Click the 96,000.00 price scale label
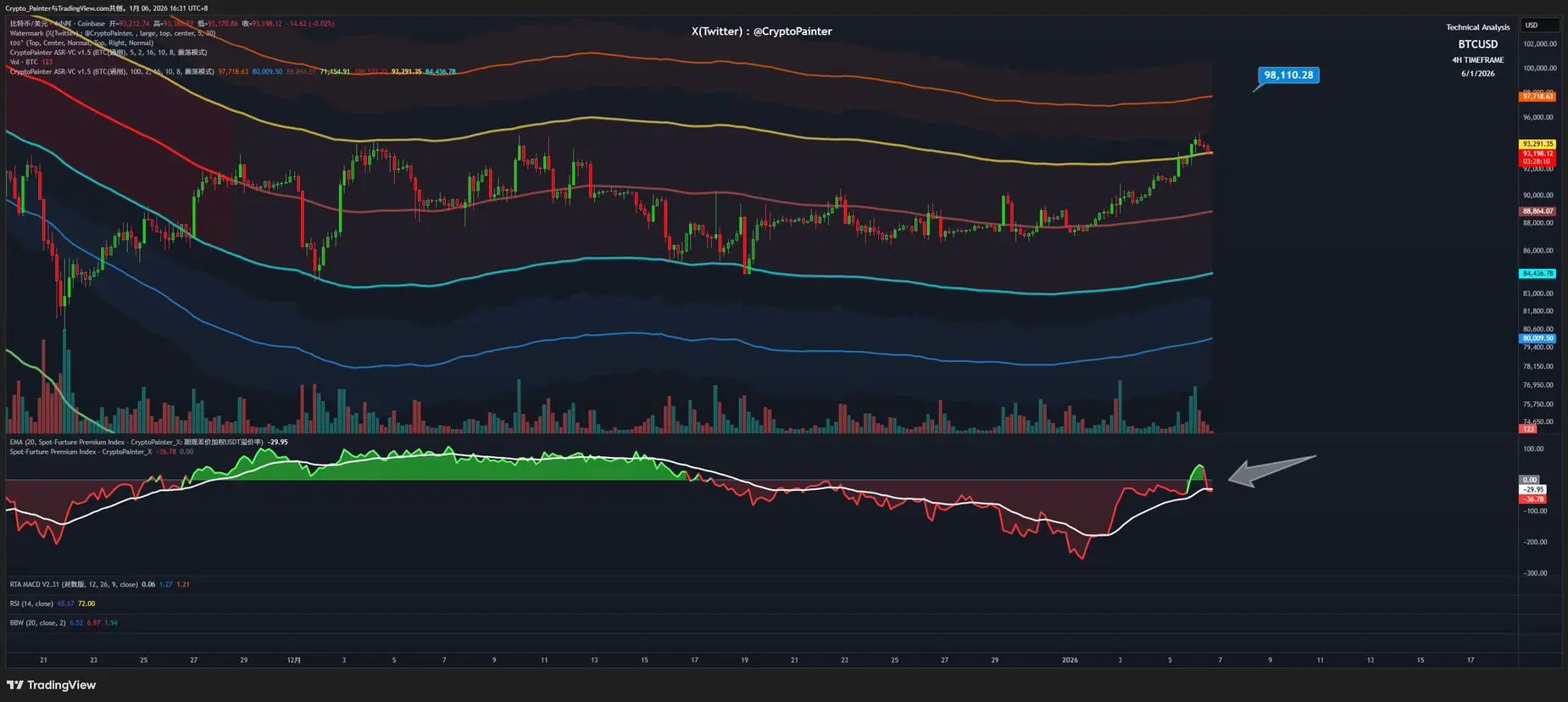Viewport: 1568px width, 702px height. (1537, 118)
